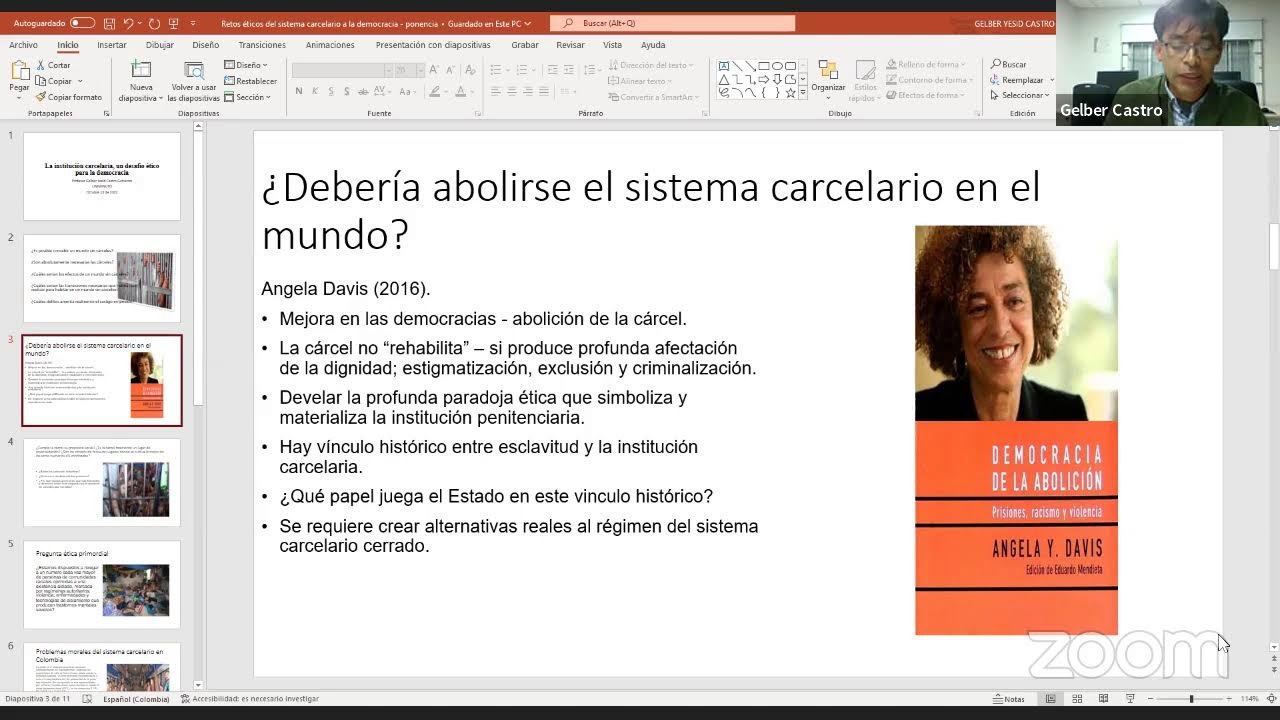Open the Seleccionar dropdown
This screenshot has height=720, width=1280.
[1020, 95]
